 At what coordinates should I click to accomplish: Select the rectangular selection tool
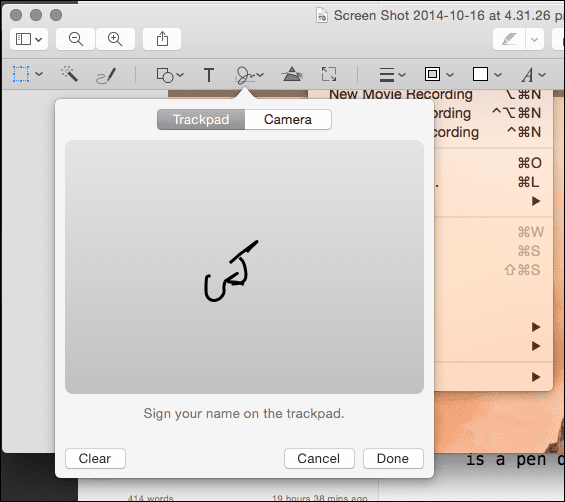coord(21,74)
